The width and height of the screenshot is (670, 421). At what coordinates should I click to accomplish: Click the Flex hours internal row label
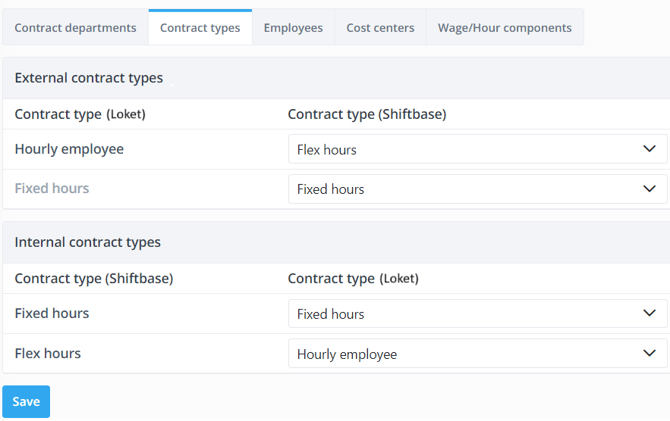point(48,353)
